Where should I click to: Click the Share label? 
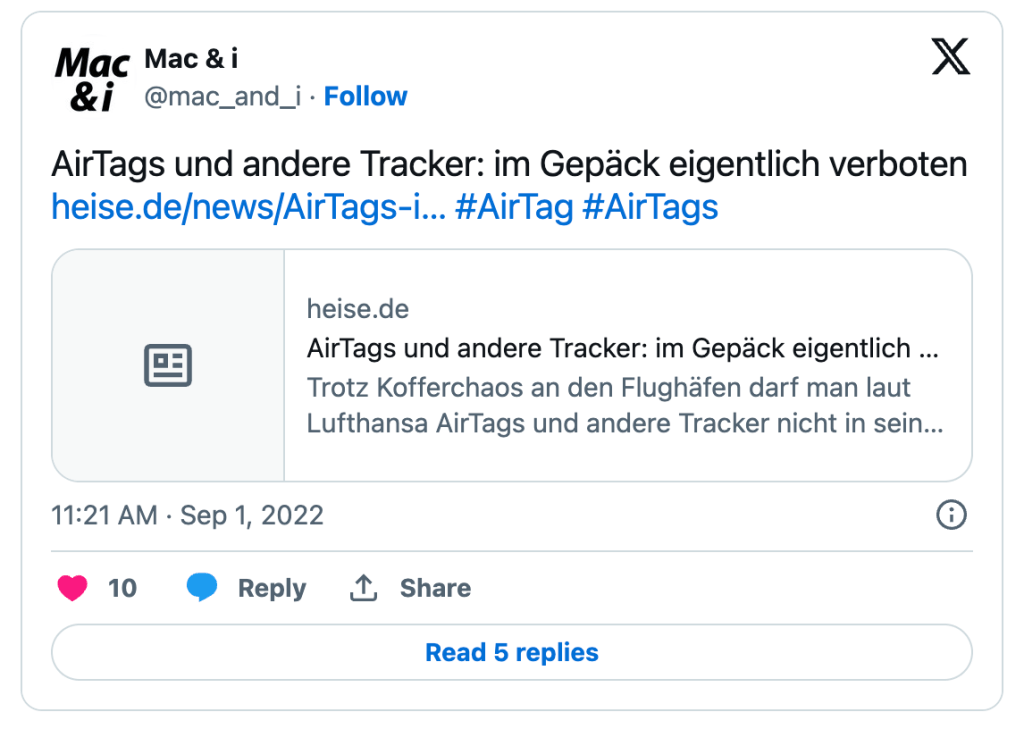pos(435,588)
